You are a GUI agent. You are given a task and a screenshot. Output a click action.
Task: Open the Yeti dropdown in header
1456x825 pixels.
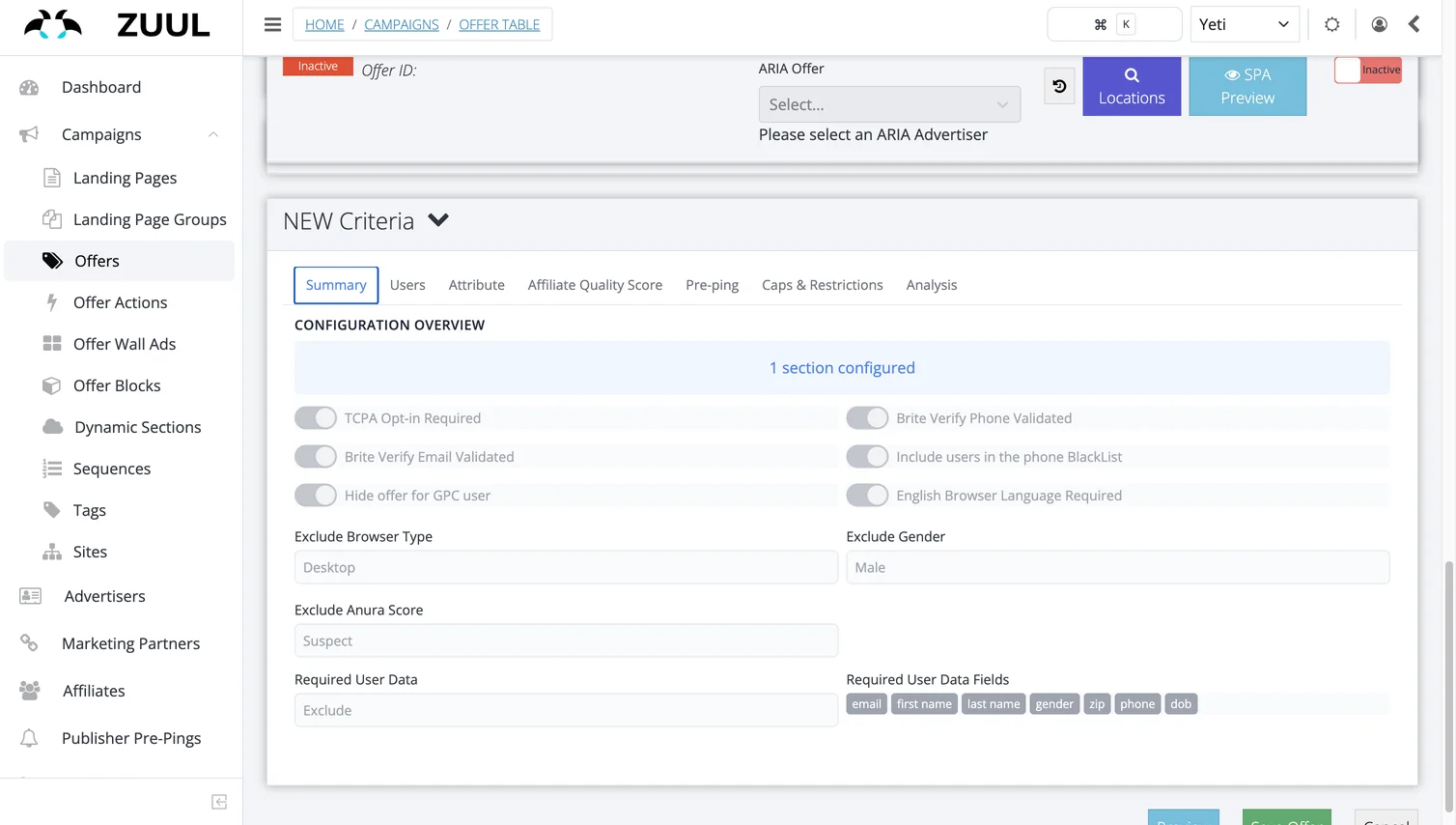pos(1245,24)
